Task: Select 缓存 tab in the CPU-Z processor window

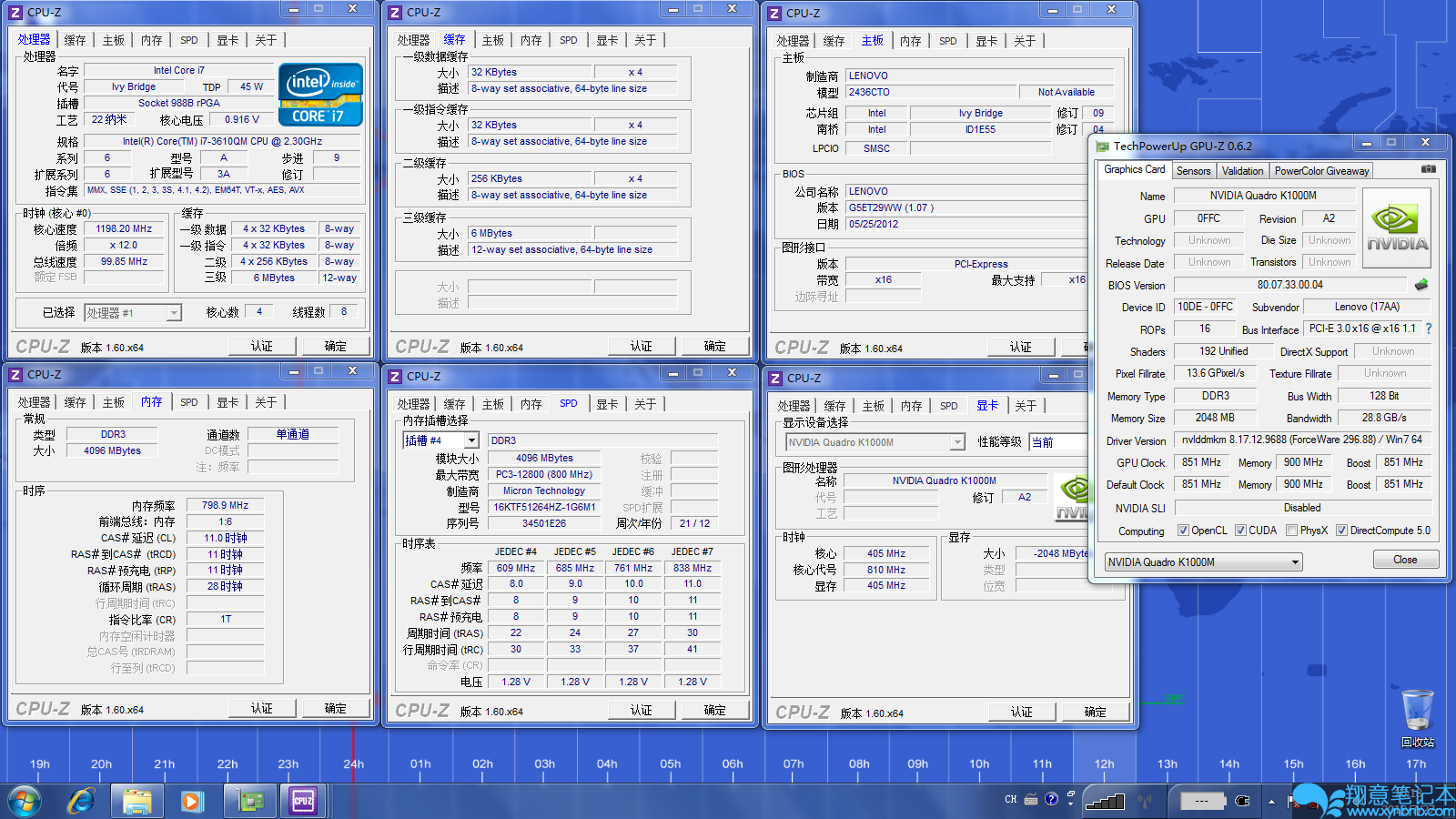Action: [76, 40]
